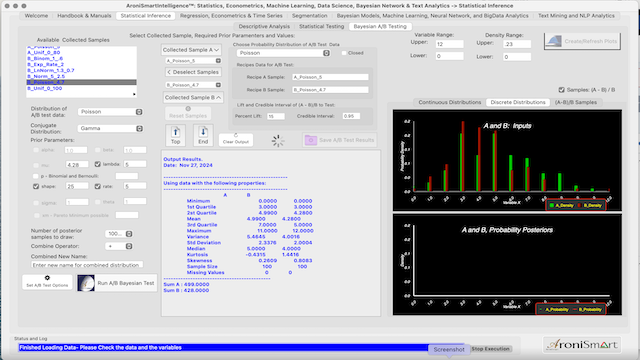Check the beta parameter checkbox
The image size is (640, 360).
coord(98,150)
